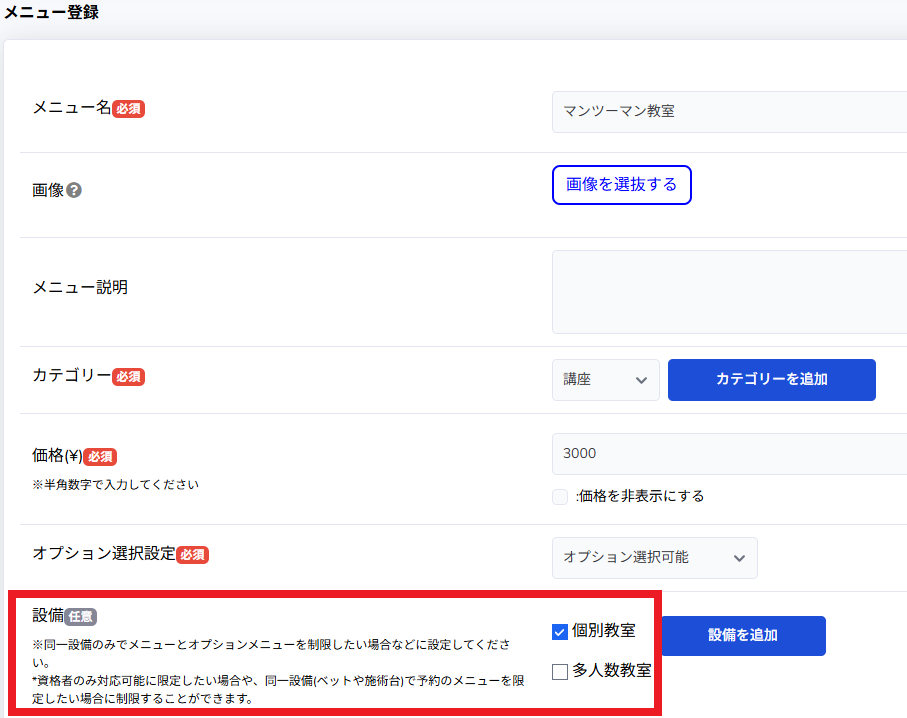Open the 講座 category dropdown

[x=605, y=380]
